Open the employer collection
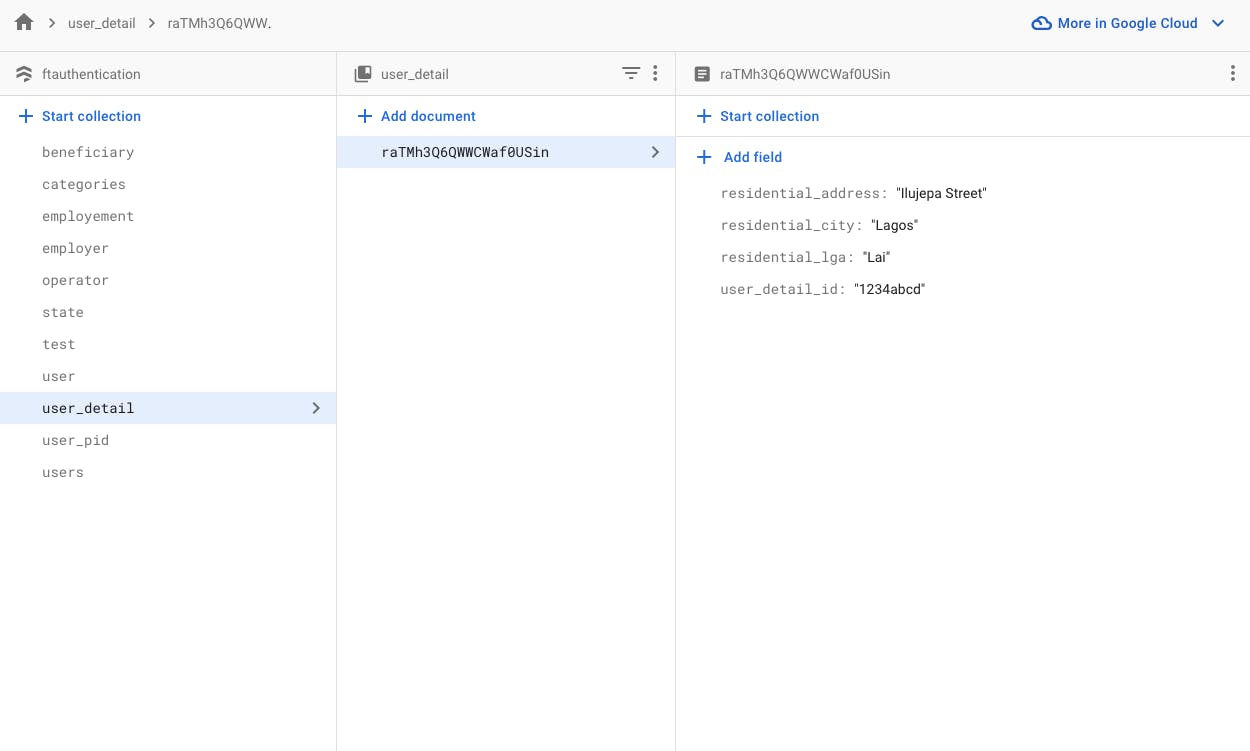1250x751 pixels. click(75, 248)
